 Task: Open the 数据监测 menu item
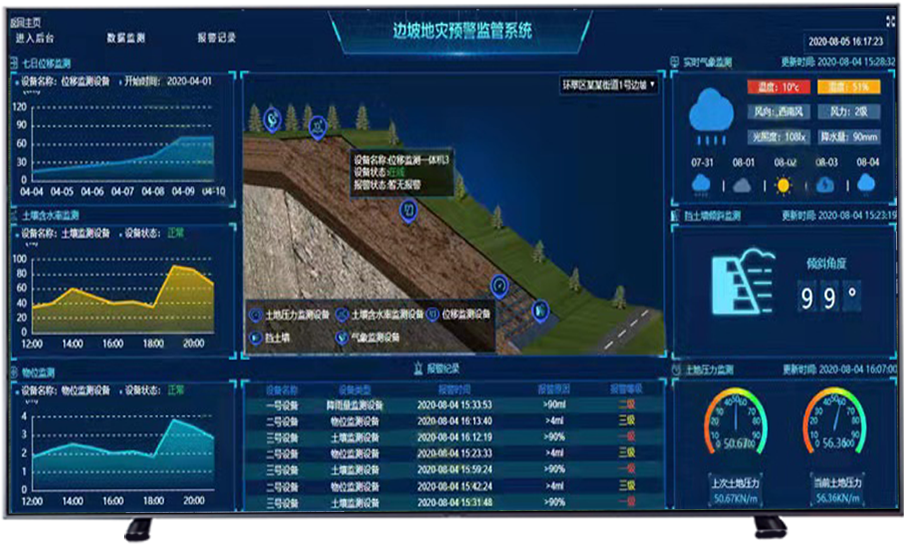(126, 38)
